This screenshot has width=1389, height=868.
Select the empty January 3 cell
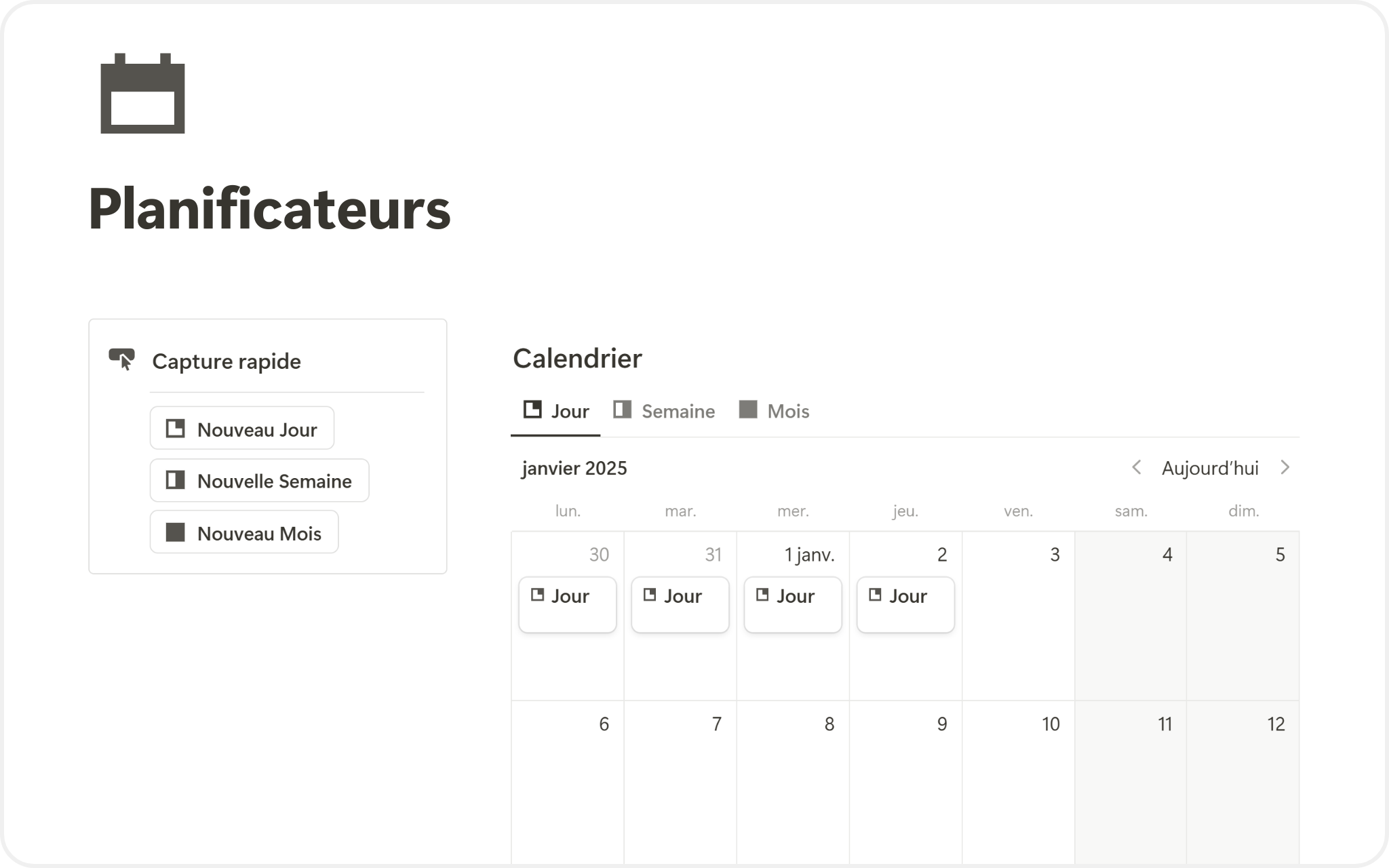click(1018, 631)
